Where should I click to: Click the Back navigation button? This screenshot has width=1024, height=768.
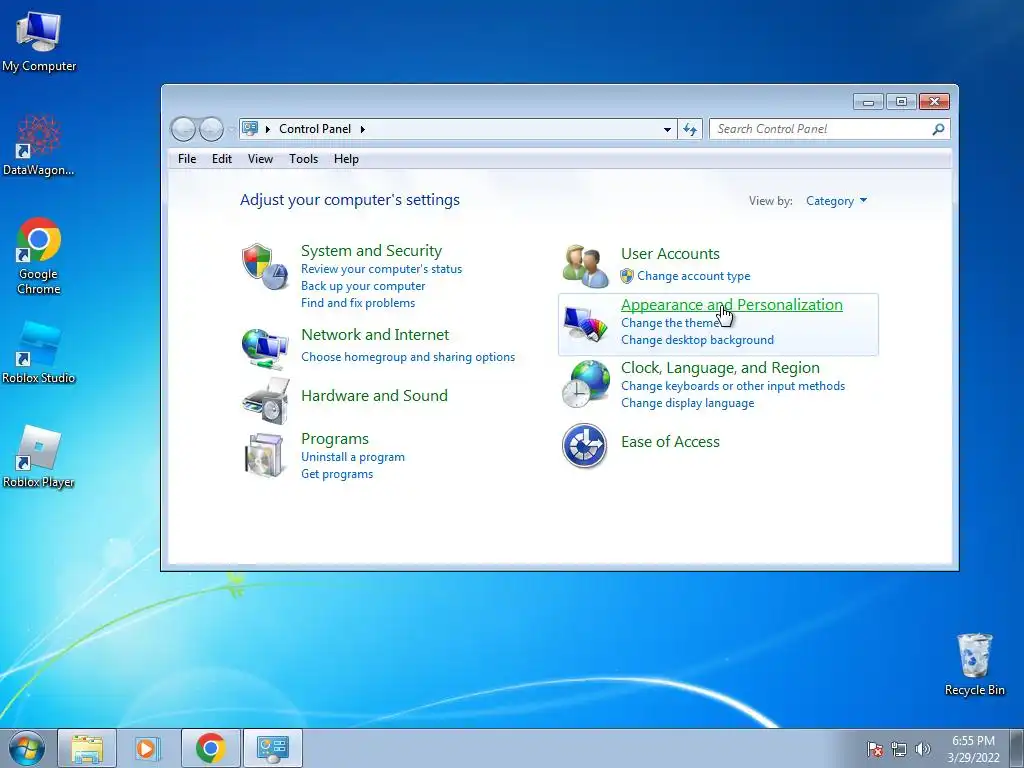(183, 129)
